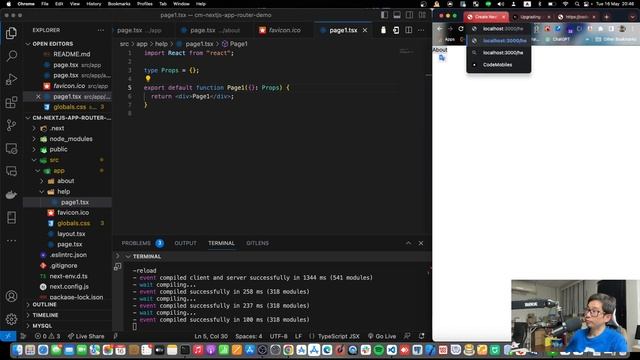Open the Remote Explorer view
The height and width of the screenshot is (360, 640).
(11, 148)
